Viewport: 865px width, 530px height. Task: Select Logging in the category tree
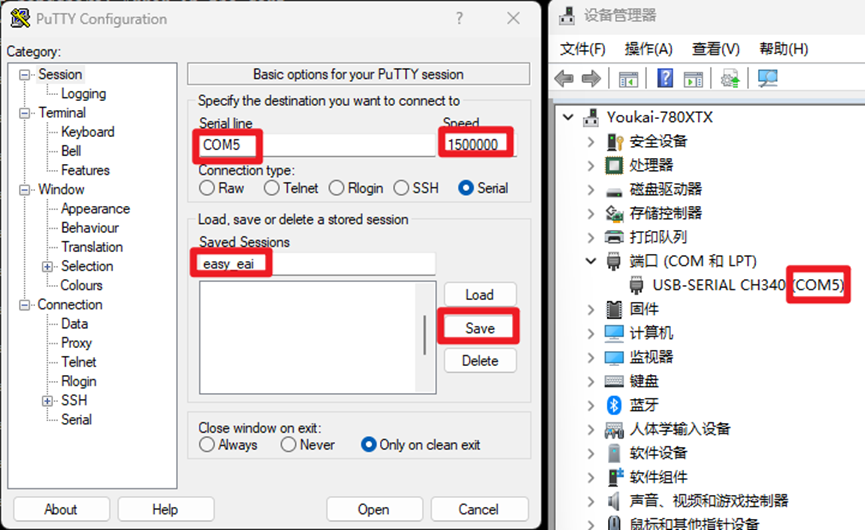tap(83, 94)
